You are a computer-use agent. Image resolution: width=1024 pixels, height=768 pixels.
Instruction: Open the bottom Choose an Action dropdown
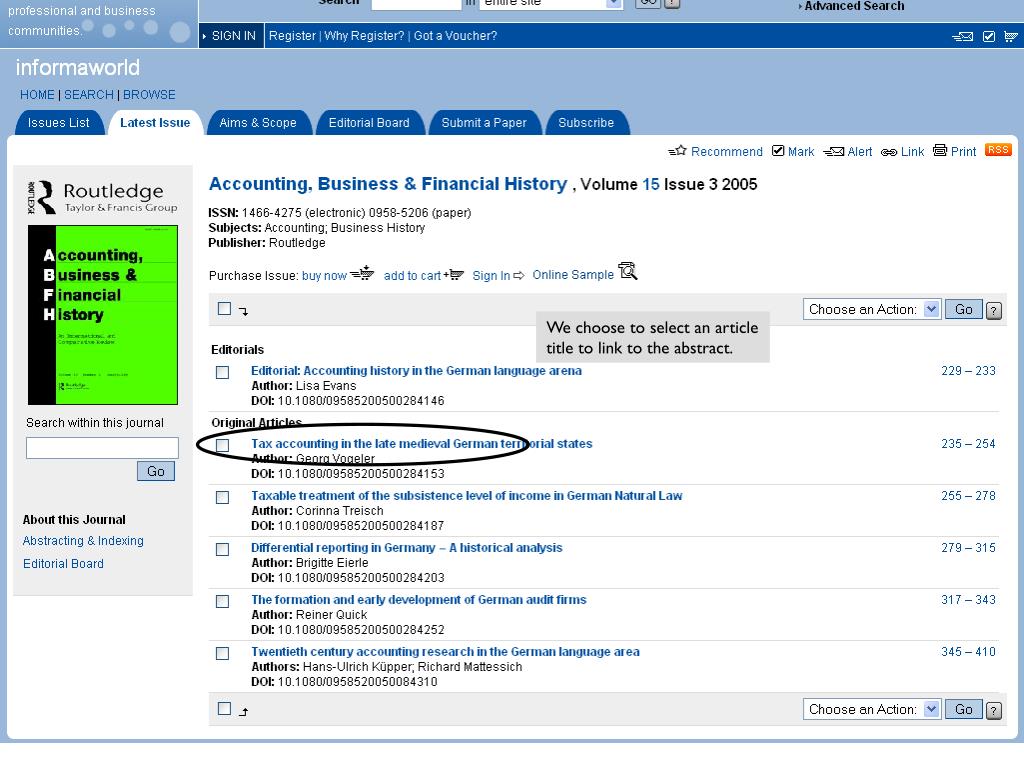[x=871, y=709]
